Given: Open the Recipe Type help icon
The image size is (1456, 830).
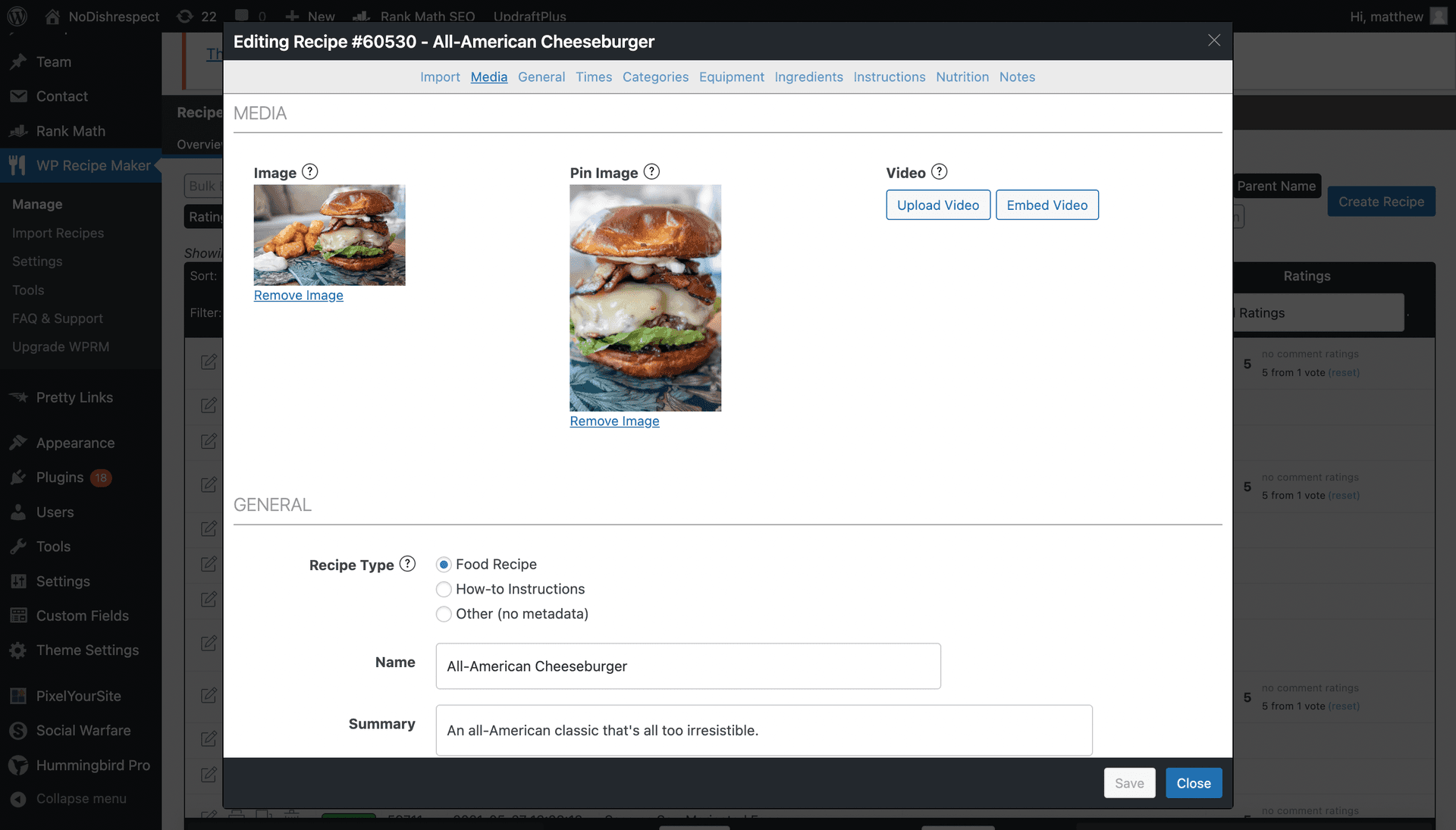Looking at the screenshot, I should point(407,564).
